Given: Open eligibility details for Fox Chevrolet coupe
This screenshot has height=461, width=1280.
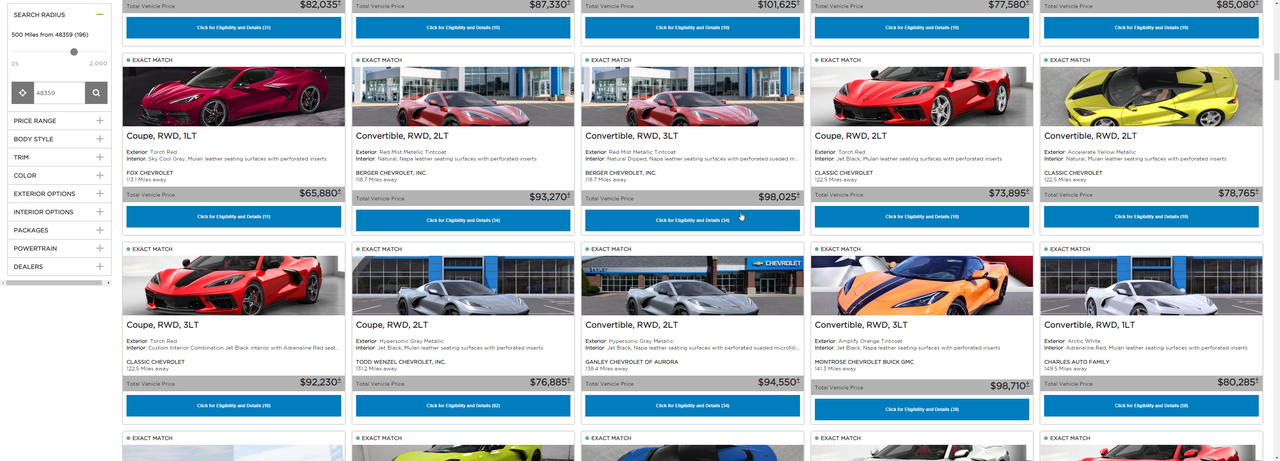Looking at the screenshot, I should click(x=233, y=216).
